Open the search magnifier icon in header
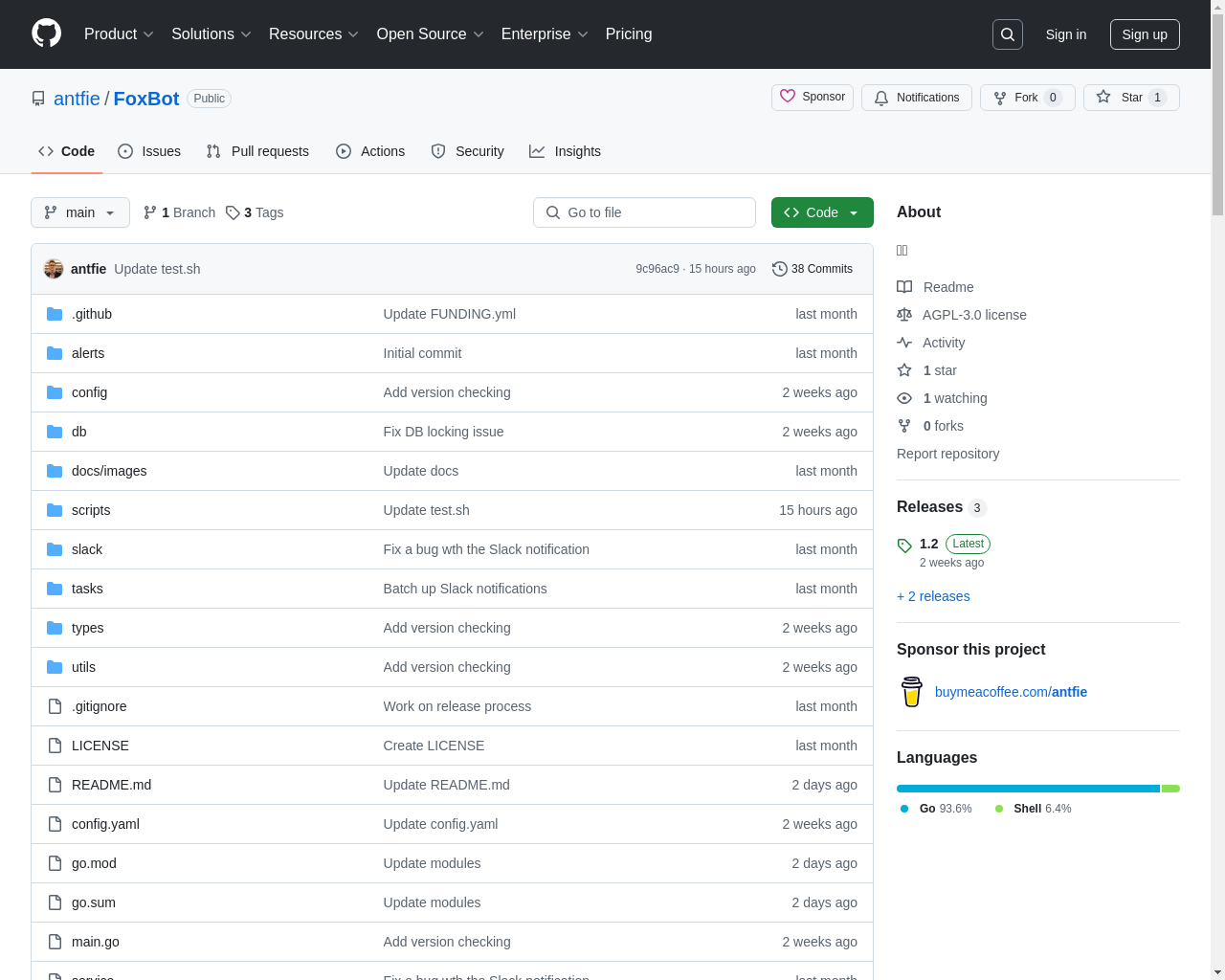The height and width of the screenshot is (980, 1225). 1008,34
